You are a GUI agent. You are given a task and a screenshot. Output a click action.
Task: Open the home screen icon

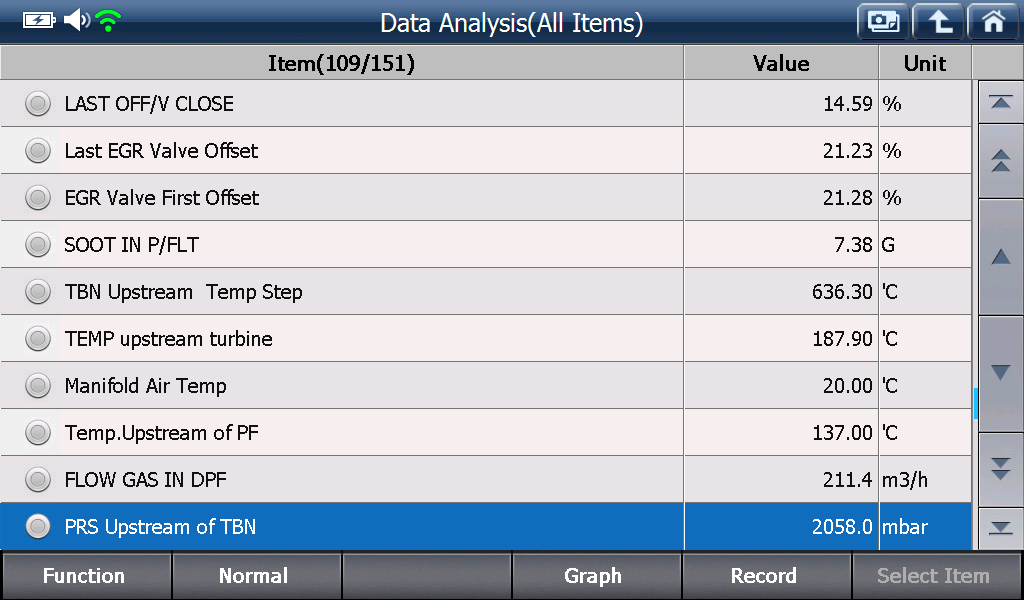993,22
